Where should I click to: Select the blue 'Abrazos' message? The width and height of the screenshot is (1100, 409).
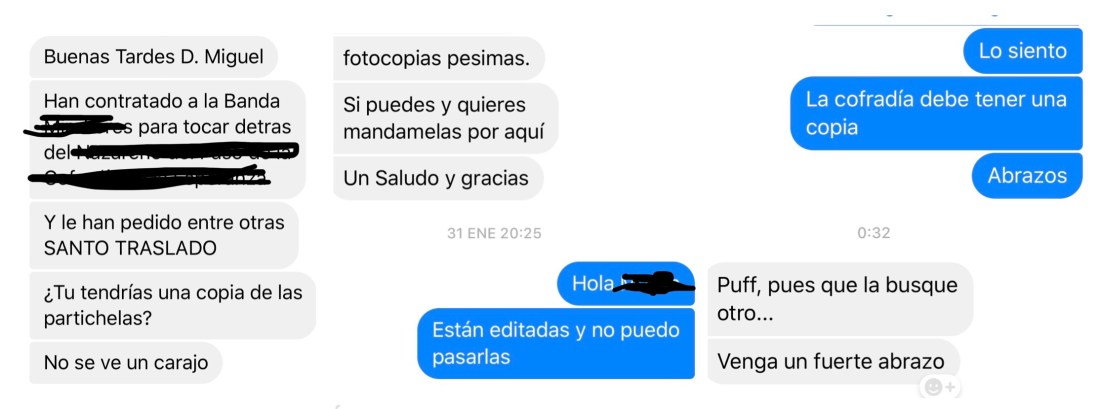coord(1027,175)
